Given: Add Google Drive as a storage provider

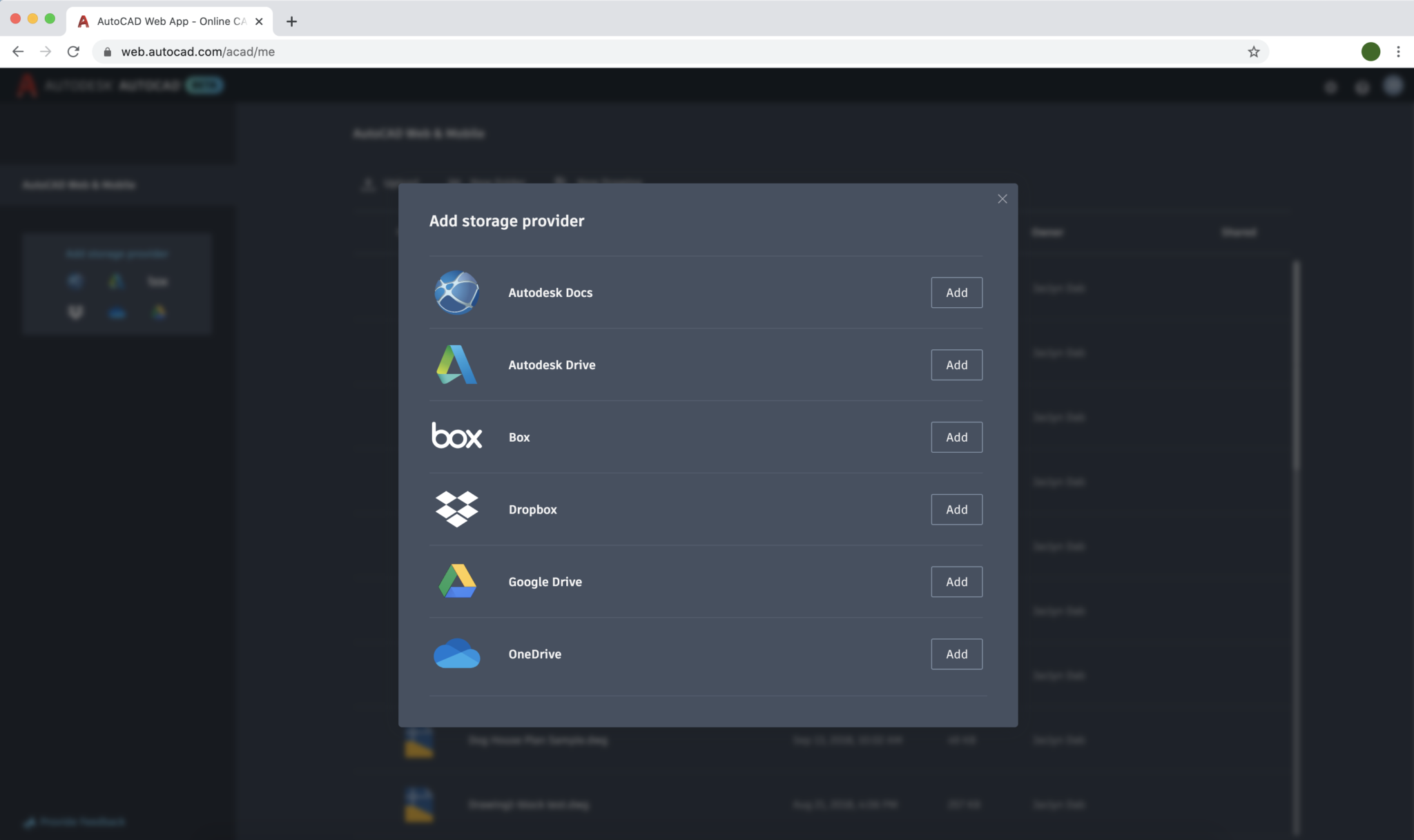Looking at the screenshot, I should coord(956,581).
